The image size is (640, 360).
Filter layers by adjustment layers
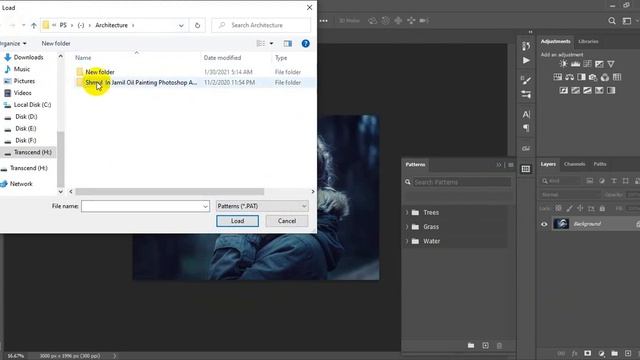[602, 181]
